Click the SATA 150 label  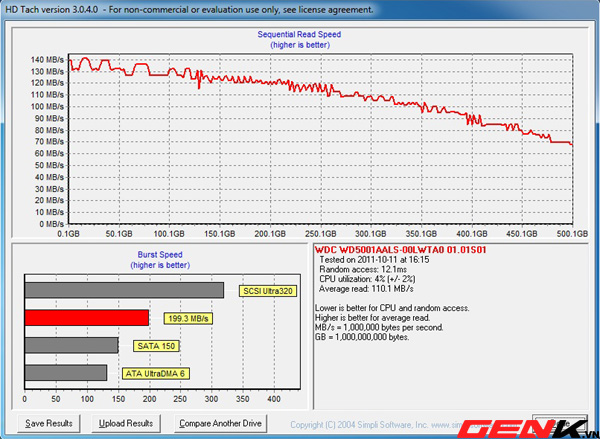tap(156, 346)
